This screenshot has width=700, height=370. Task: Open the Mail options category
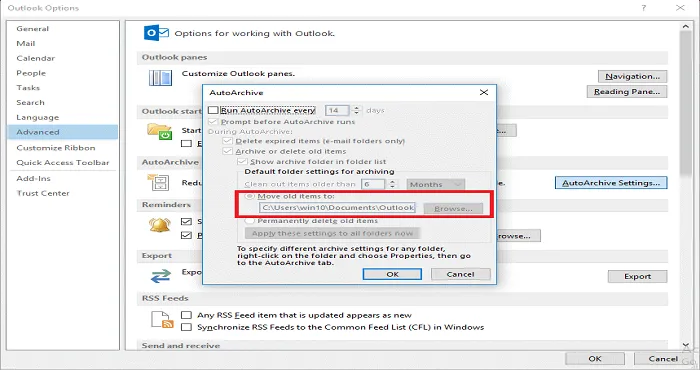pos(26,43)
